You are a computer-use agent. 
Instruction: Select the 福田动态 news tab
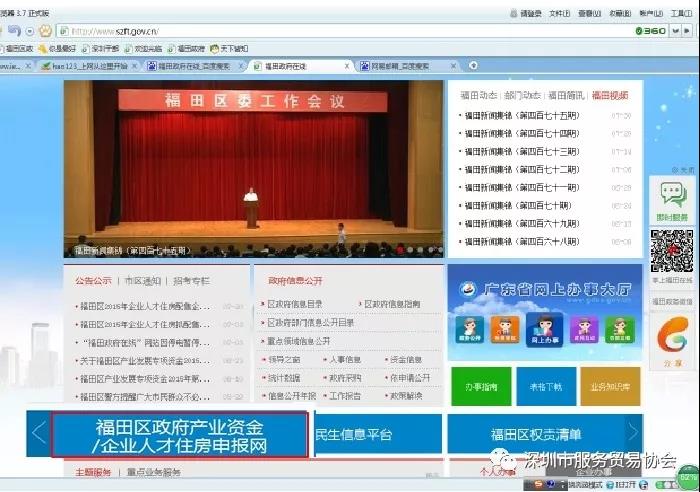478,95
